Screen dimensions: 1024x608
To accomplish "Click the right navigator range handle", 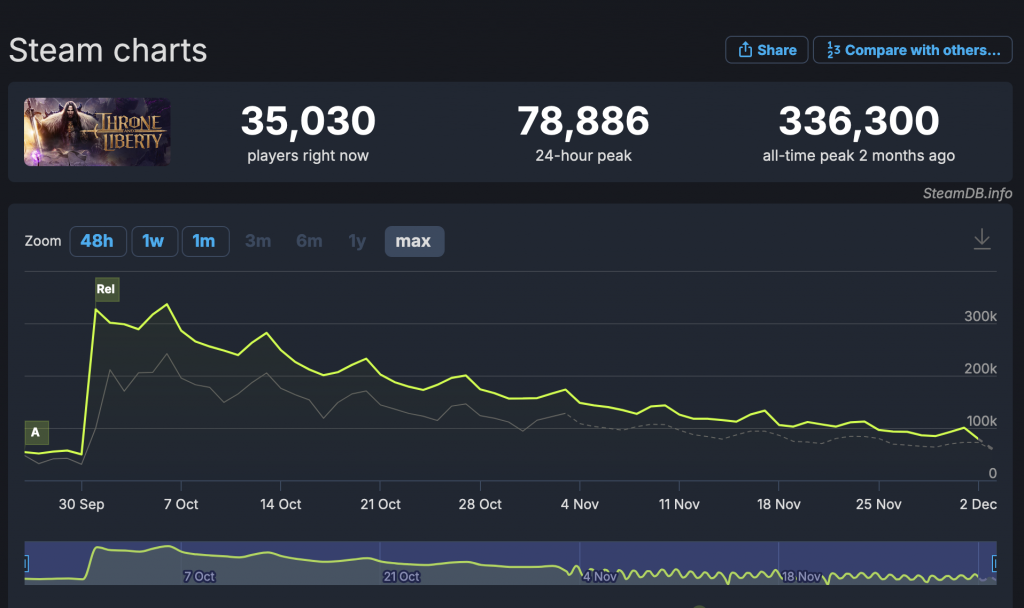I will 995,563.
